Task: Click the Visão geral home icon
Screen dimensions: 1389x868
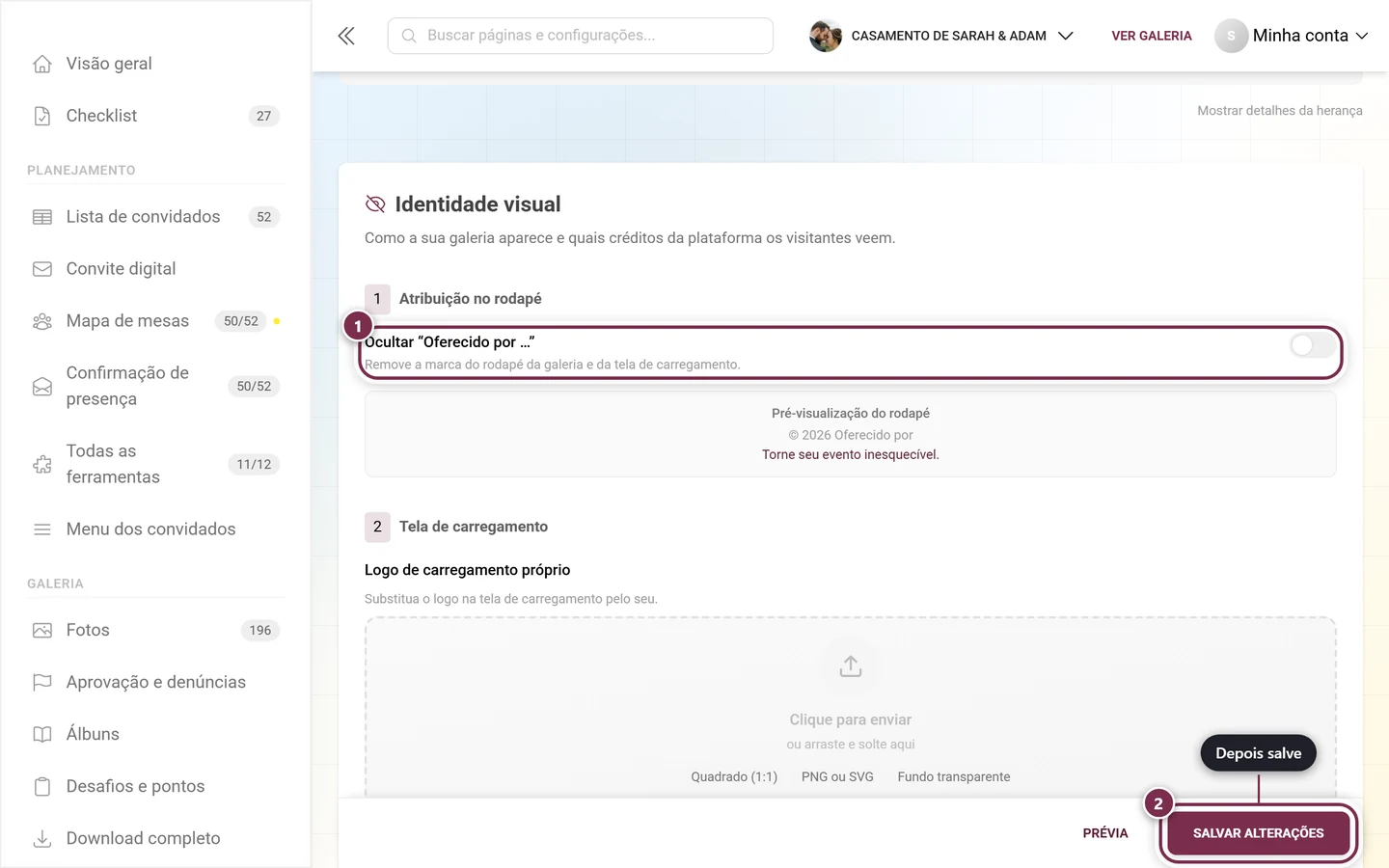Action: pyautogui.click(x=42, y=64)
